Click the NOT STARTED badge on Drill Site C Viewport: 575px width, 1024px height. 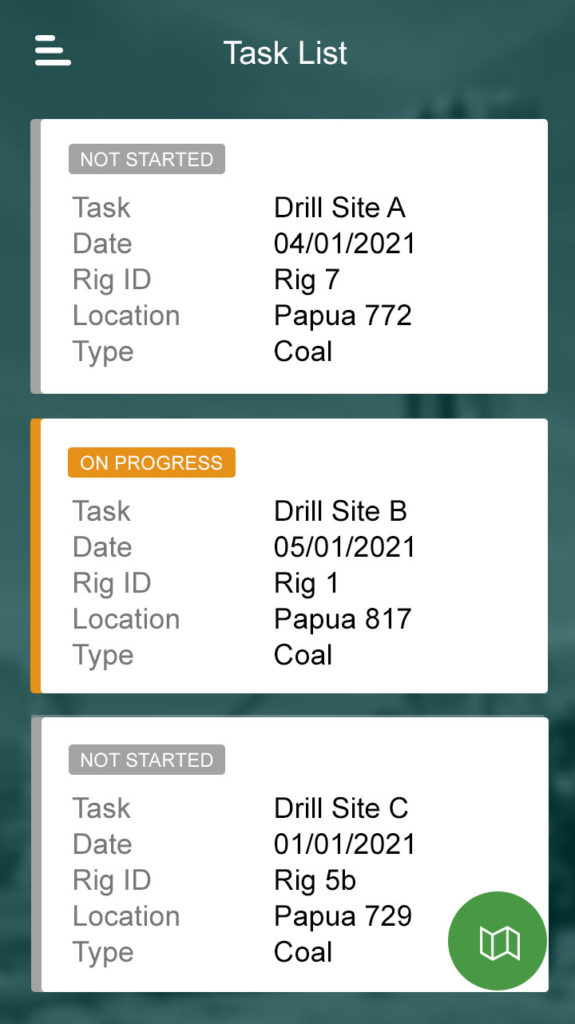pyautogui.click(x=147, y=760)
